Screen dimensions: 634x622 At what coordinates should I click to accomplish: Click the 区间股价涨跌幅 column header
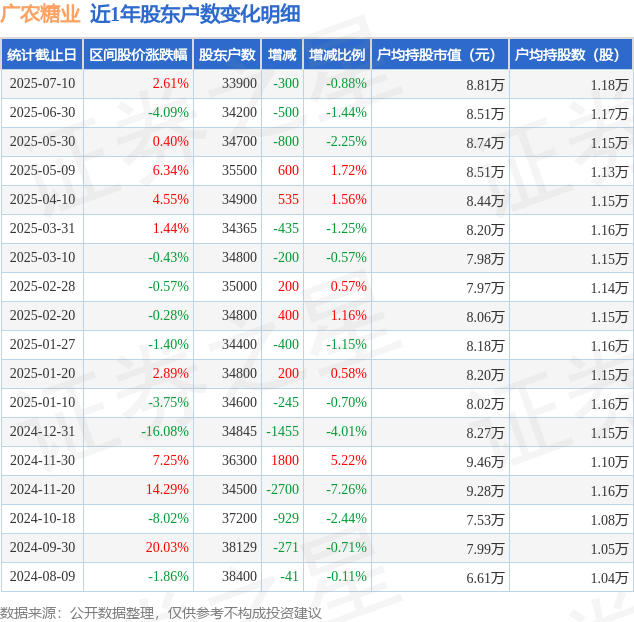click(x=138, y=55)
